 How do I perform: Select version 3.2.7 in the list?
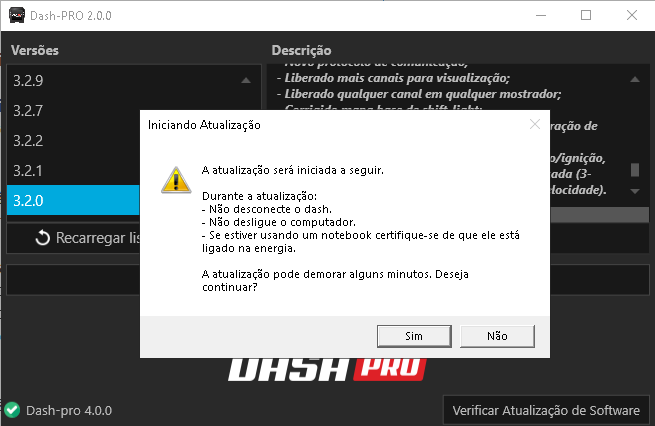pyautogui.click(x=73, y=111)
